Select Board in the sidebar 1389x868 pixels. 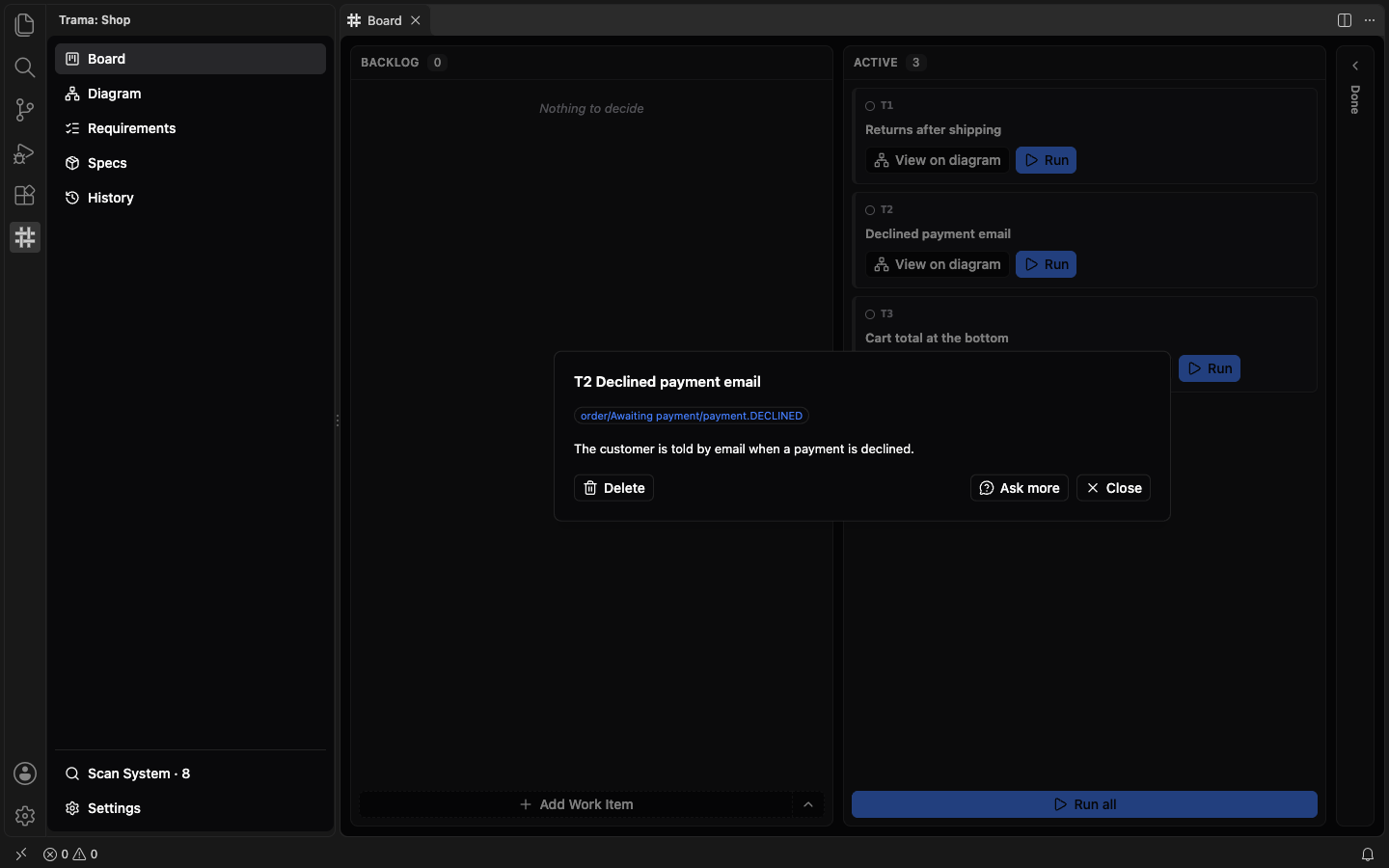coord(190,59)
